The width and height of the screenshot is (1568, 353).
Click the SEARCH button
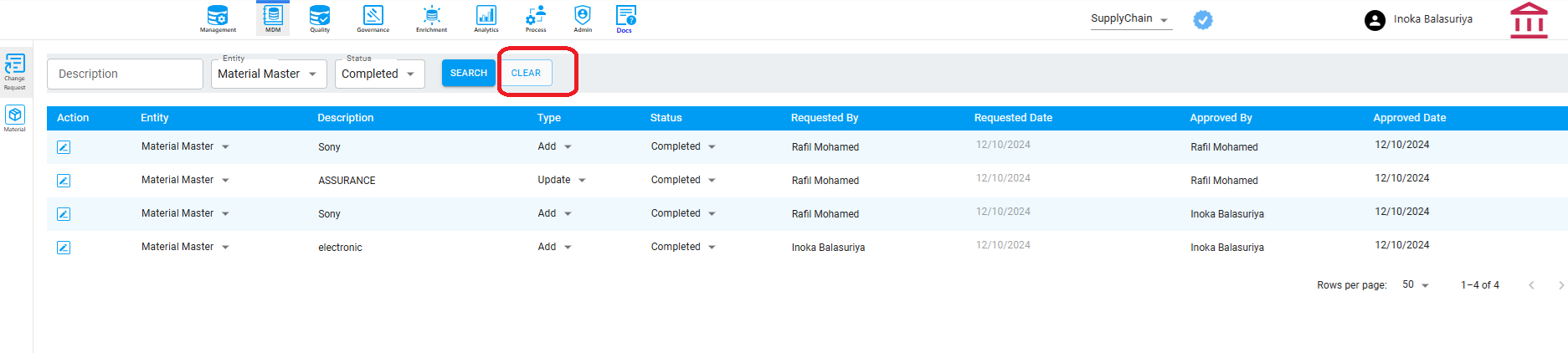click(x=469, y=73)
